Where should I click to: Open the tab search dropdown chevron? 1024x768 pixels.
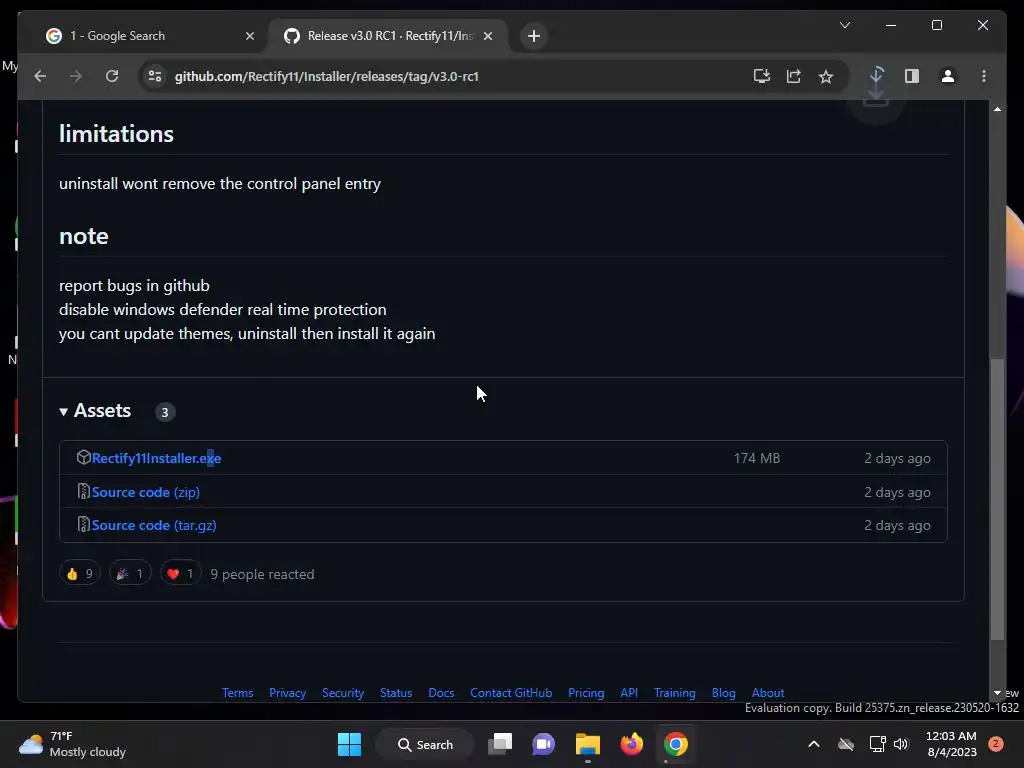(x=844, y=25)
